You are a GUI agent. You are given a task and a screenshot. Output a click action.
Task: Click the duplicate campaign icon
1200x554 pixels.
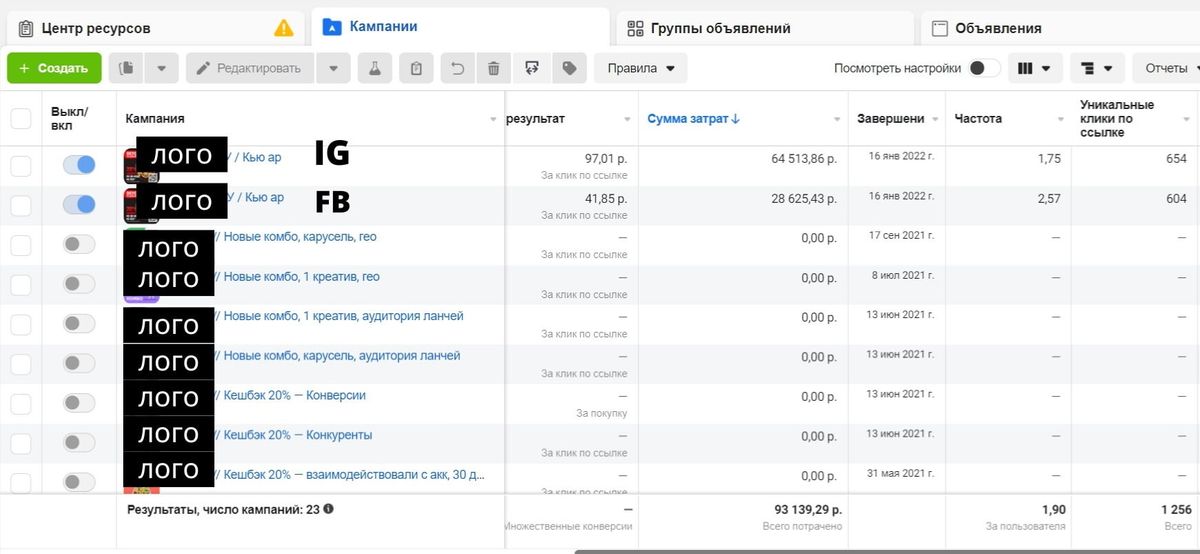click(x=126, y=68)
